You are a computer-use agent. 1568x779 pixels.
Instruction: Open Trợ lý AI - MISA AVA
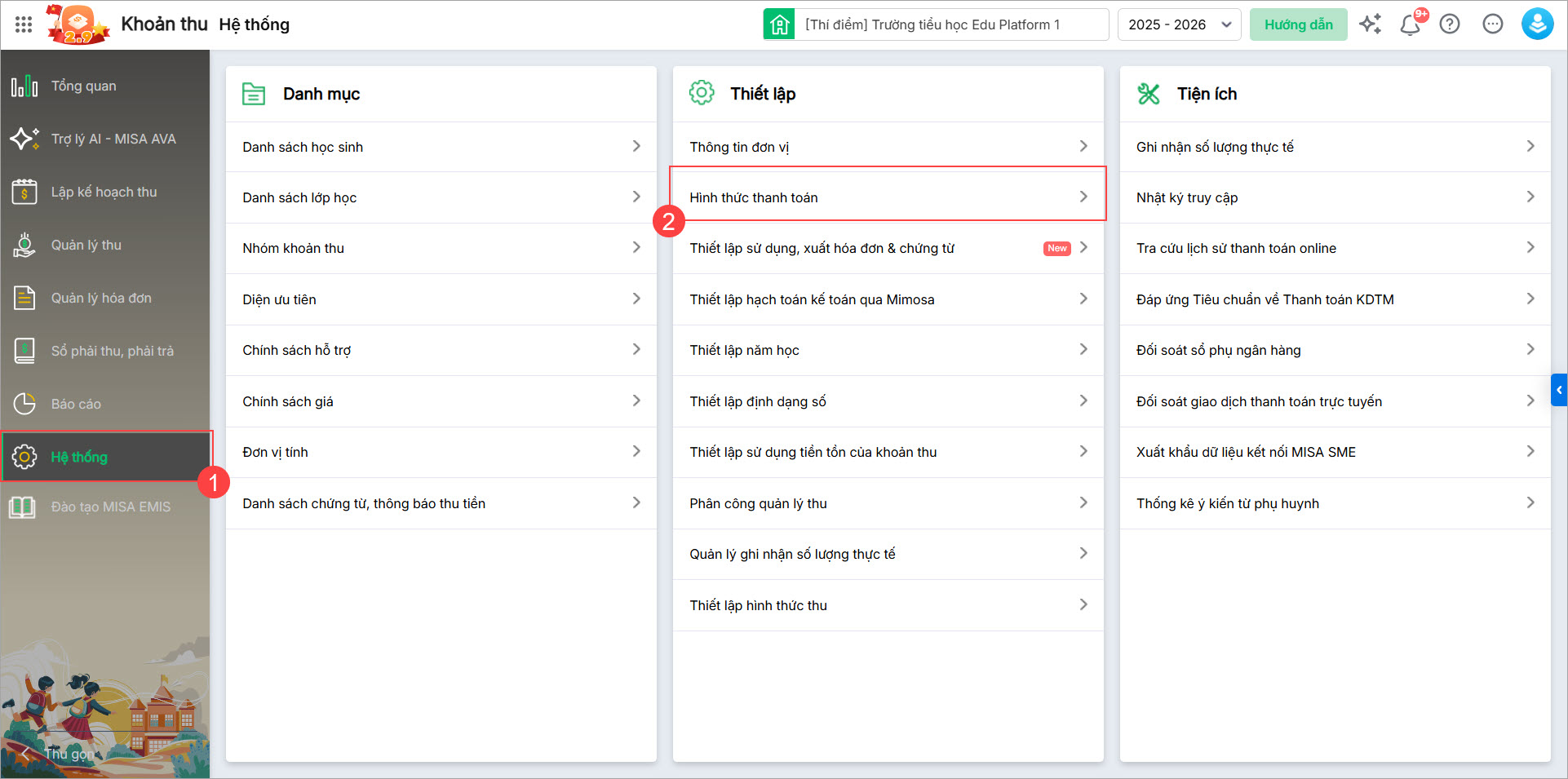[113, 139]
